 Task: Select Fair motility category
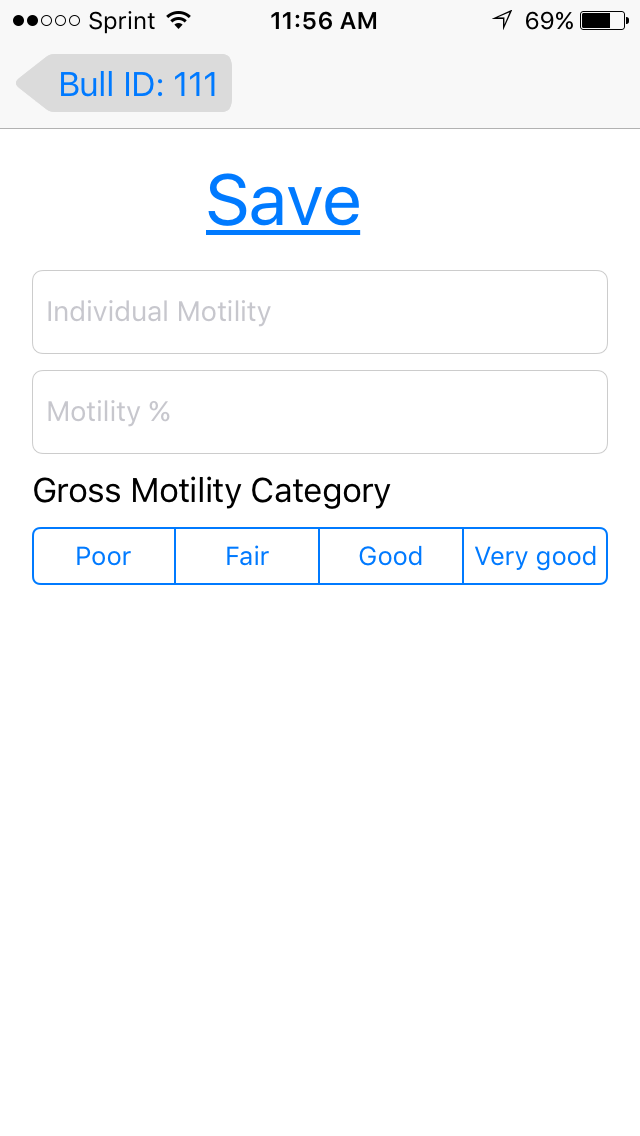247,556
